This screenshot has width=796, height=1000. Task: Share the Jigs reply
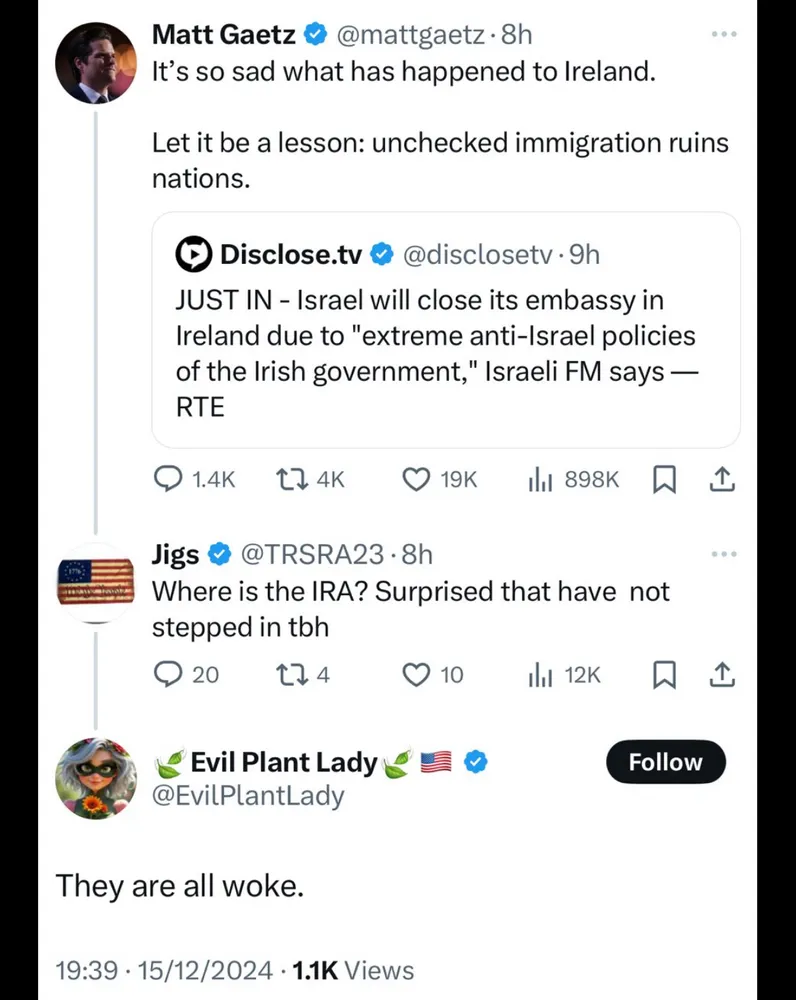[x=722, y=675]
